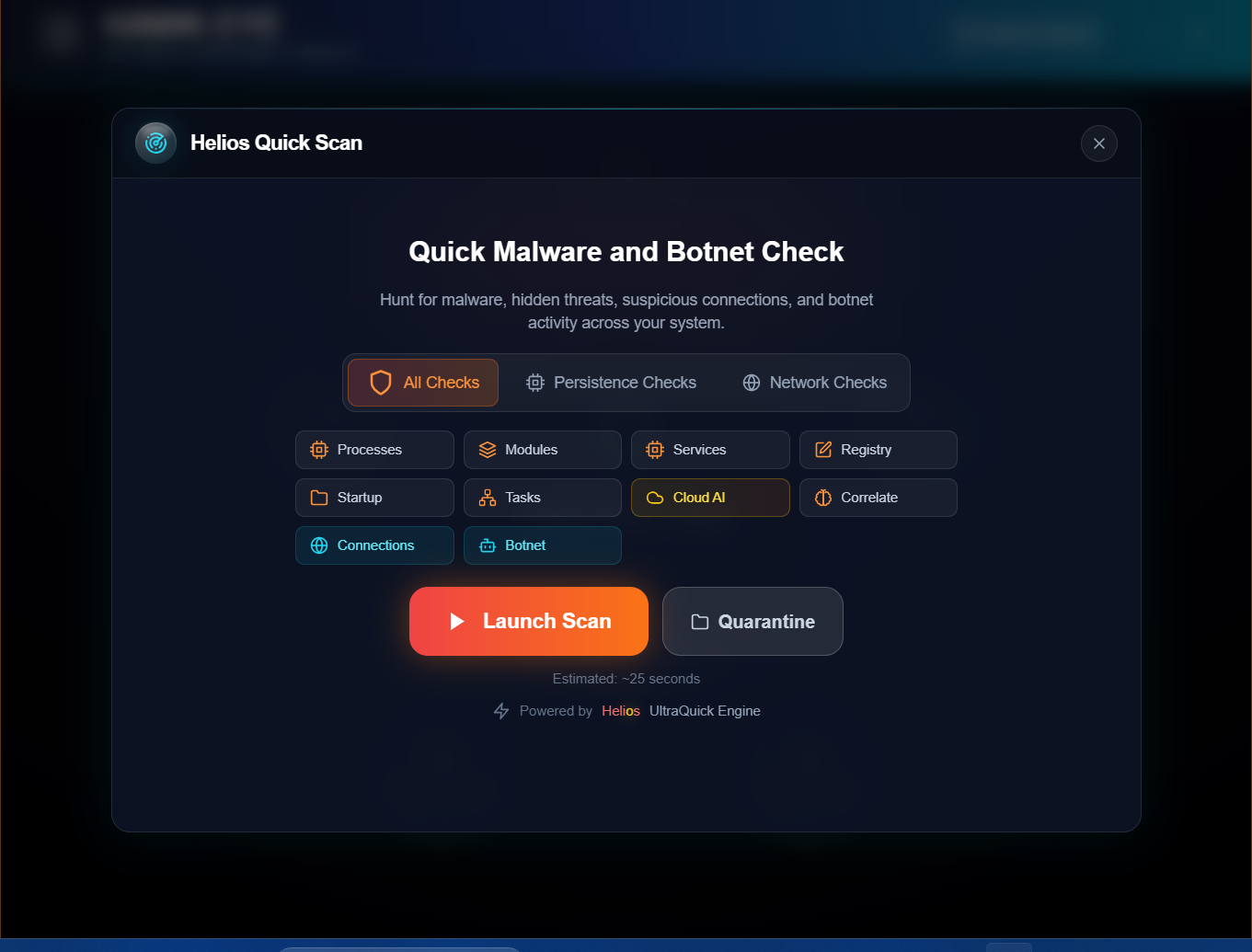Open the Quarantine button
Image resolution: width=1252 pixels, height=952 pixels.
tap(752, 622)
